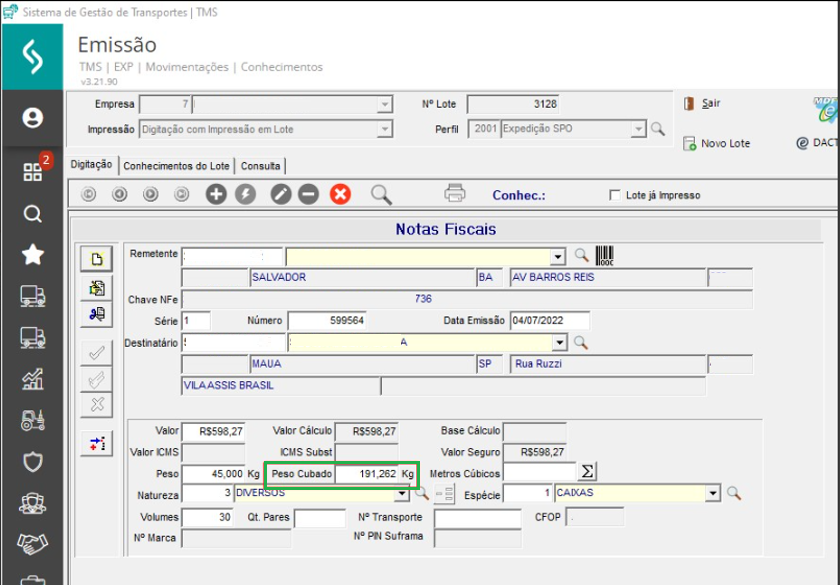Click the add (plus) toolbar button

[216, 194]
